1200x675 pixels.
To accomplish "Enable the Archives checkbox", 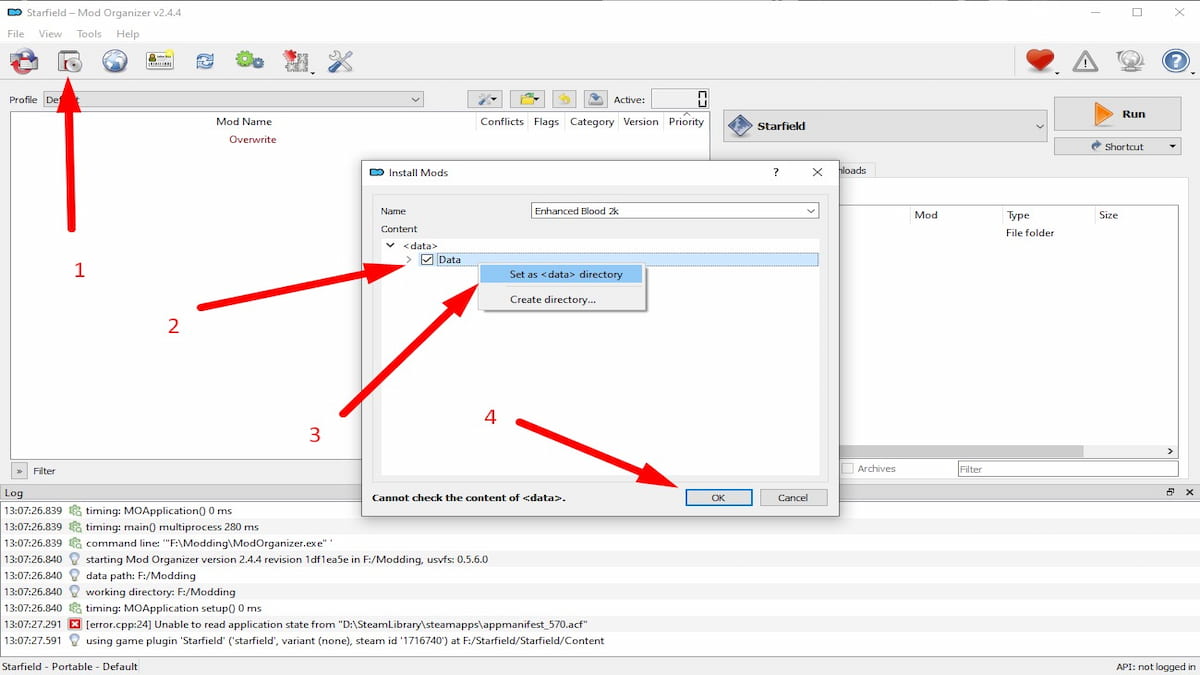I will pyautogui.click(x=846, y=468).
